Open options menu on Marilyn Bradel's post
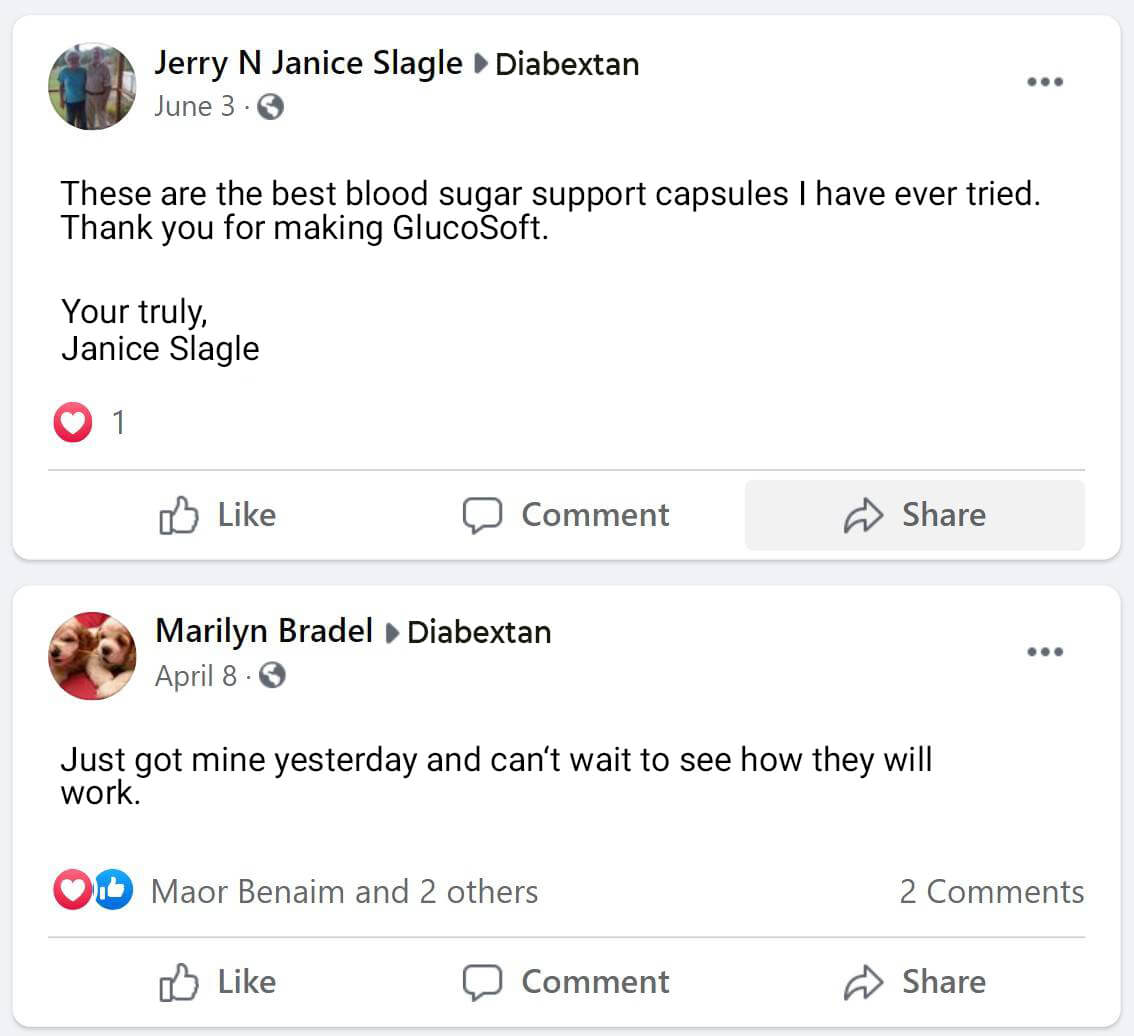This screenshot has width=1134, height=1036. (x=1045, y=652)
